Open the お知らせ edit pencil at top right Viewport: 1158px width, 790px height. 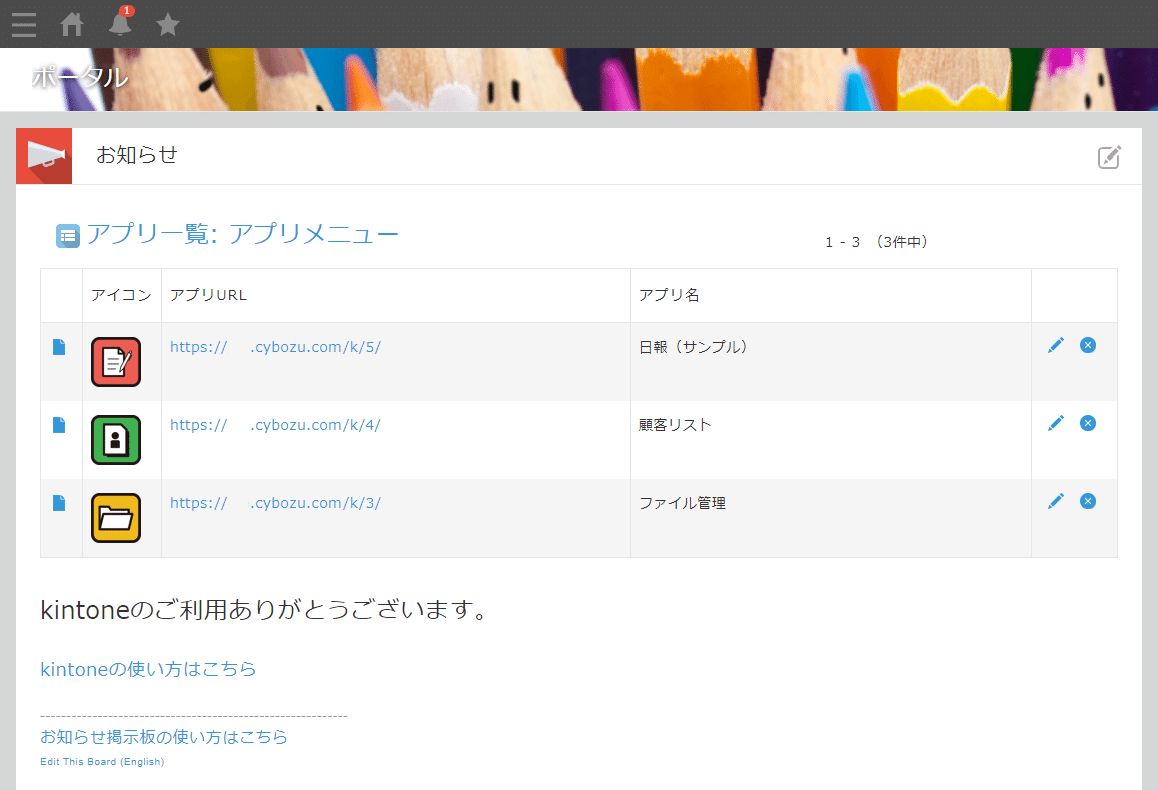point(1109,157)
